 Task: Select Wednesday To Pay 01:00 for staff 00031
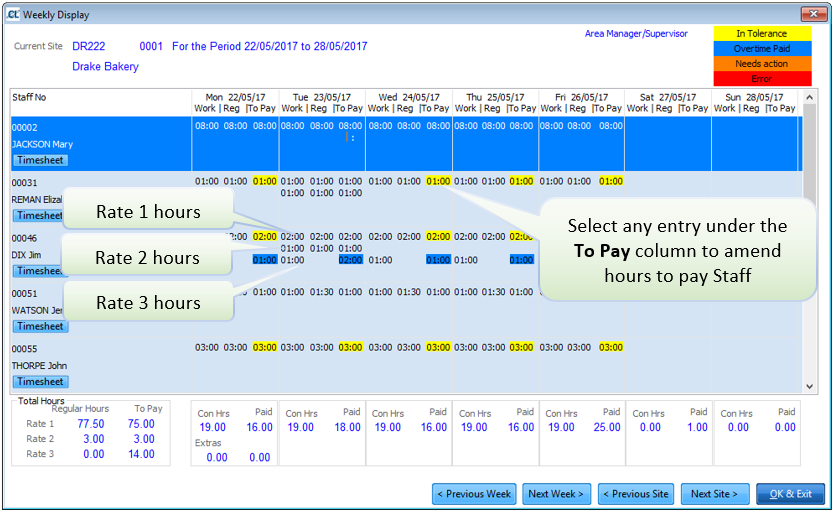(438, 181)
